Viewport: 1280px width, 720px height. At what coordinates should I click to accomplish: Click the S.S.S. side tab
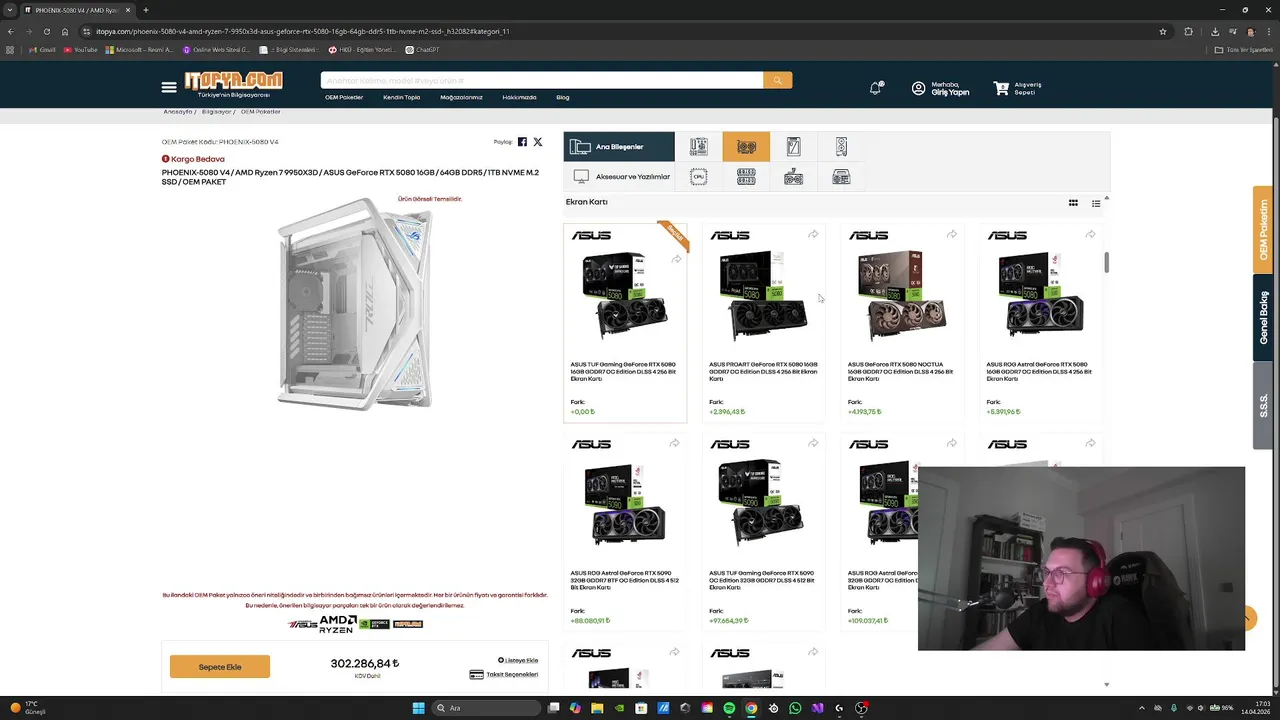click(x=1263, y=406)
